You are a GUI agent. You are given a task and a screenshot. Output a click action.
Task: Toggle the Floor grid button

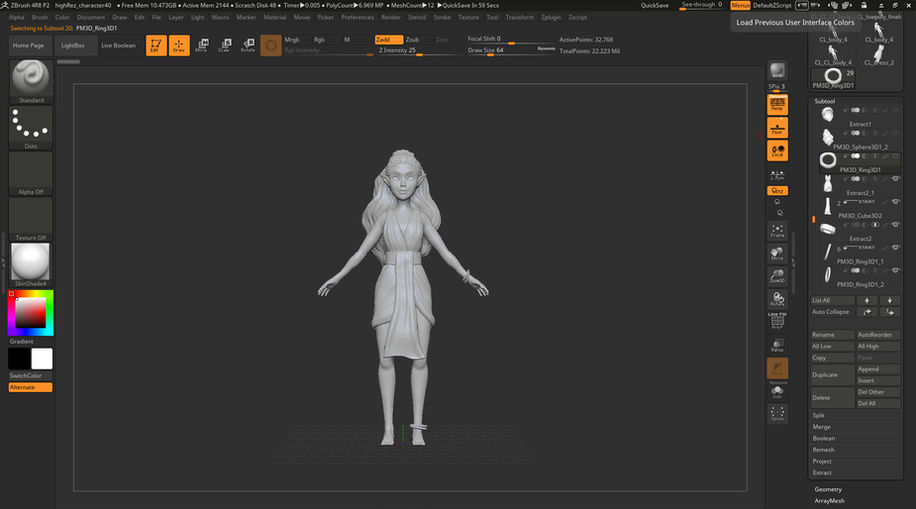pos(777,127)
